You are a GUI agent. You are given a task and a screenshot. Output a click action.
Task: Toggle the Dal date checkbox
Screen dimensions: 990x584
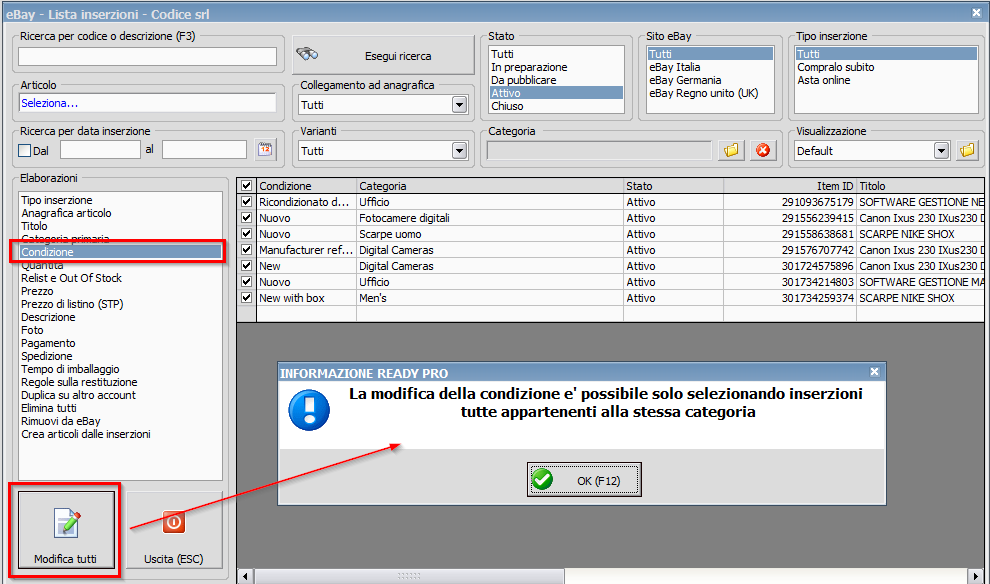click(x=25, y=150)
